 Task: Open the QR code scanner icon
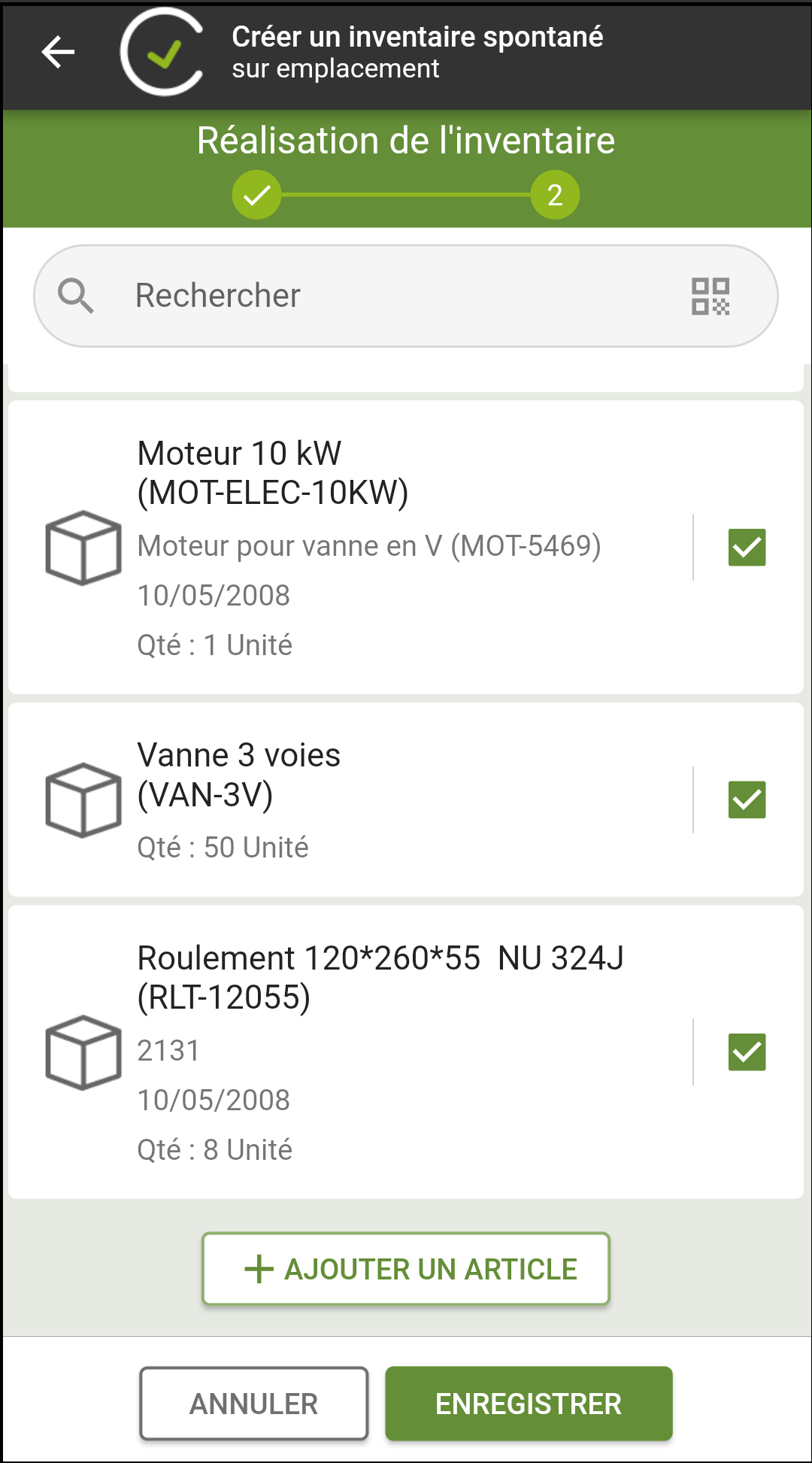(x=710, y=296)
